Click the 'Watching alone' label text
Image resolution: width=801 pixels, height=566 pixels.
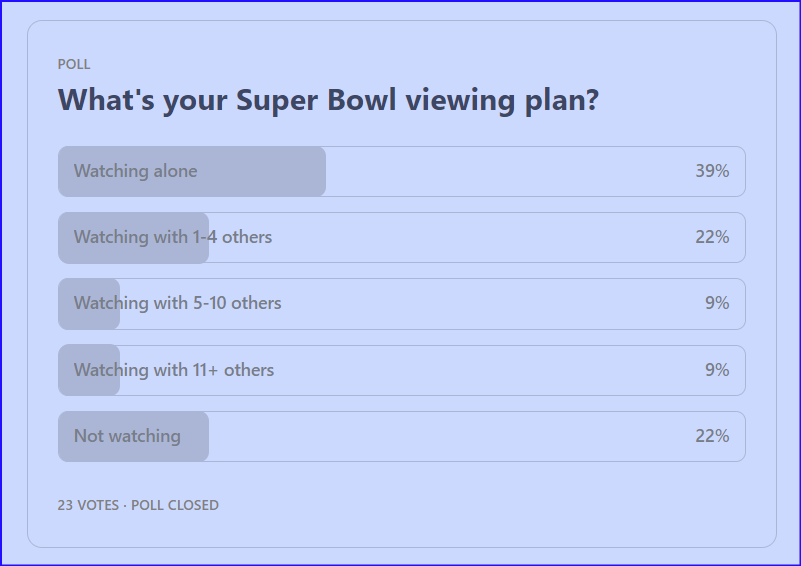point(135,171)
